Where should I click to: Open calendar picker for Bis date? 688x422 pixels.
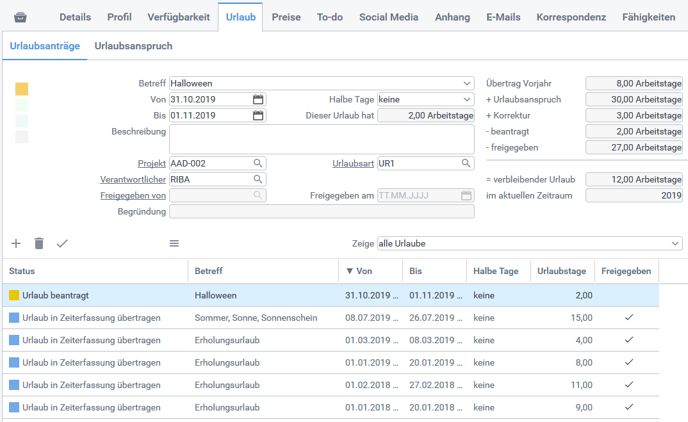tap(258, 116)
